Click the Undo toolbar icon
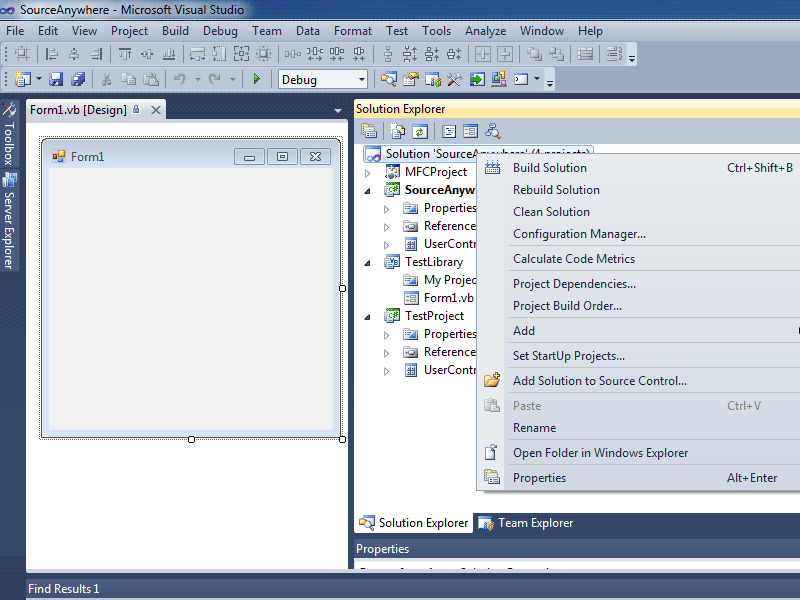Viewport: 800px width, 600px height. [x=180, y=79]
